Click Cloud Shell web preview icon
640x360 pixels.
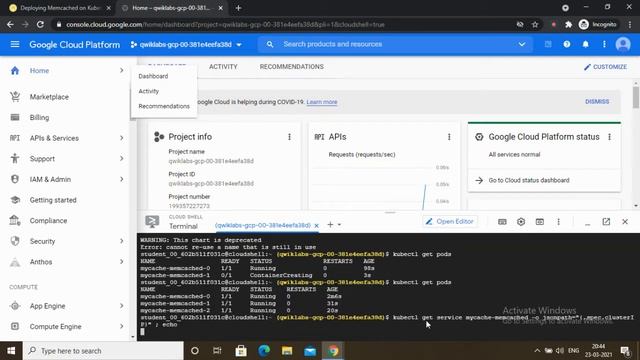[x=540, y=222]
